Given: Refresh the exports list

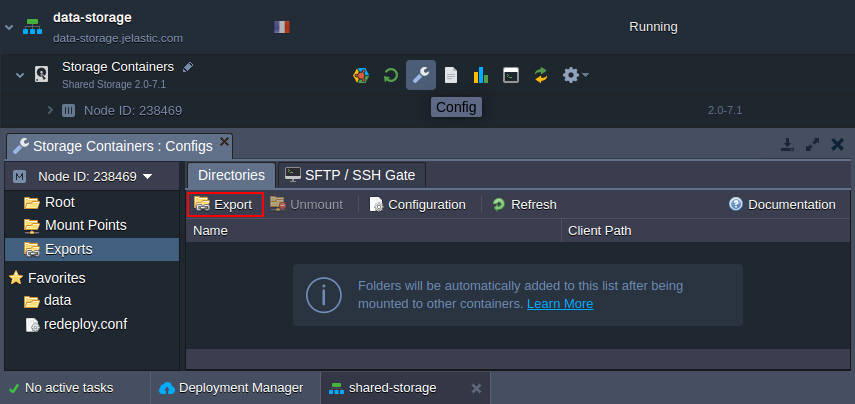Looking at the screenshot, I should click(525, 204).
